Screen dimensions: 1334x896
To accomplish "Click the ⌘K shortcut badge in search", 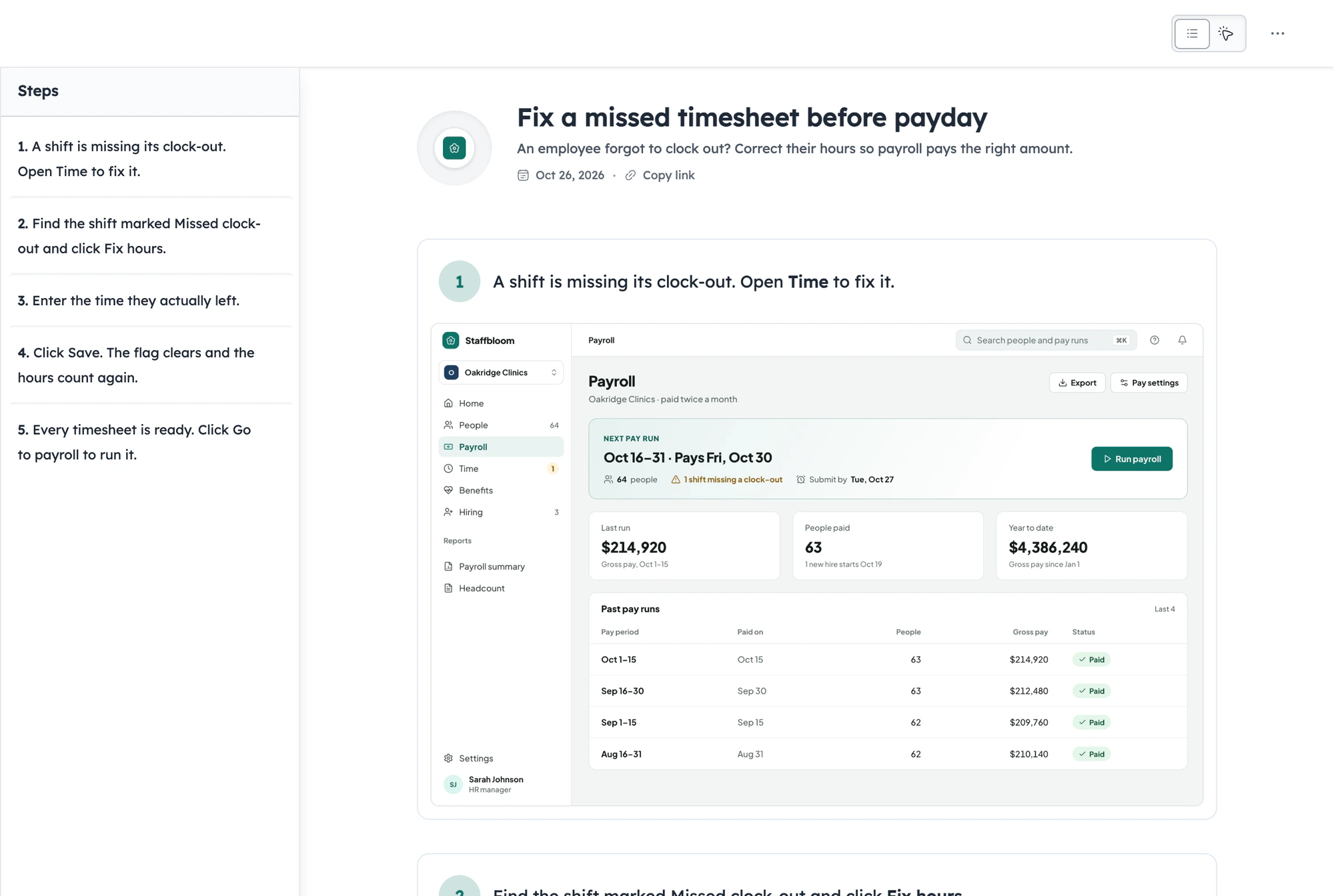I will (x=1121, y=340).
